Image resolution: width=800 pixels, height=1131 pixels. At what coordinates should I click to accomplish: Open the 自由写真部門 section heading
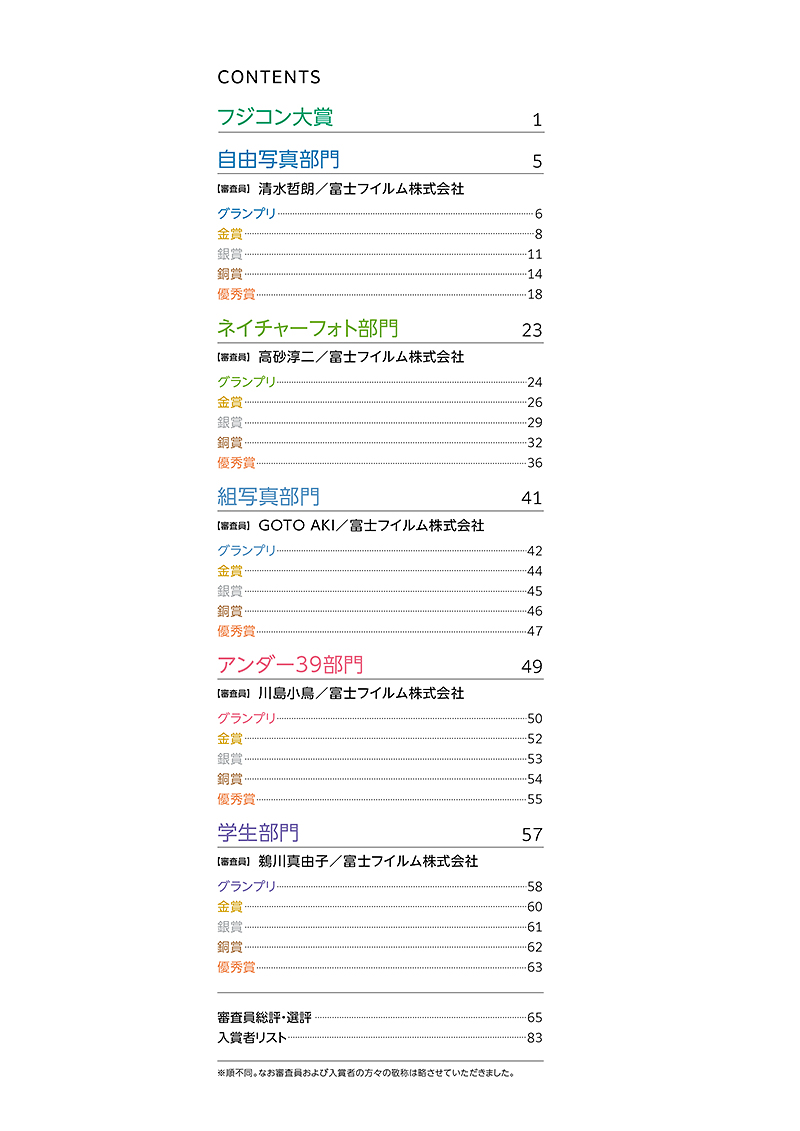coord(278,159)
